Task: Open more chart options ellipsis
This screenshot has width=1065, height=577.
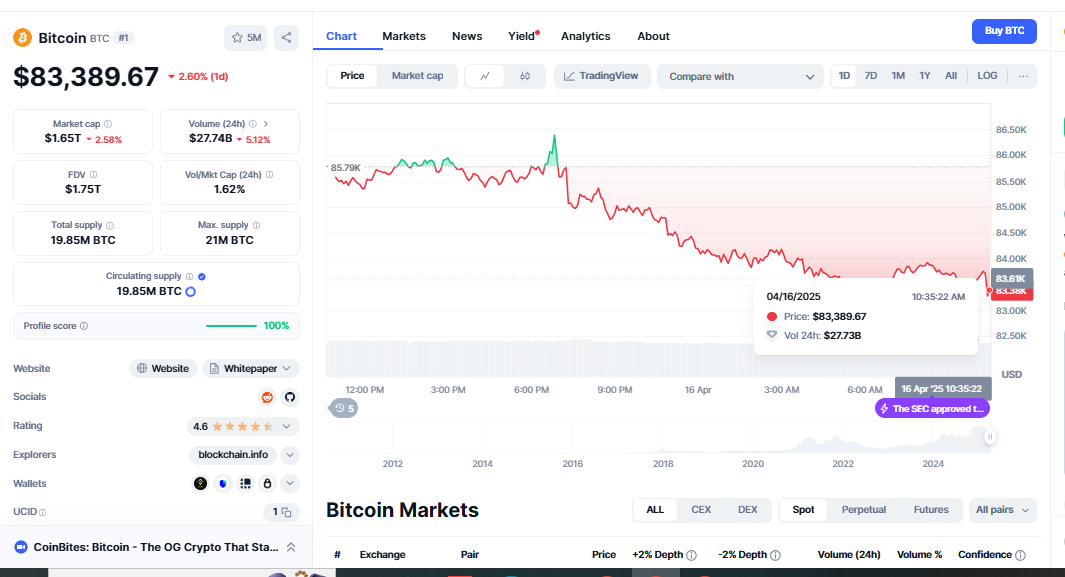Action: 1023,76
